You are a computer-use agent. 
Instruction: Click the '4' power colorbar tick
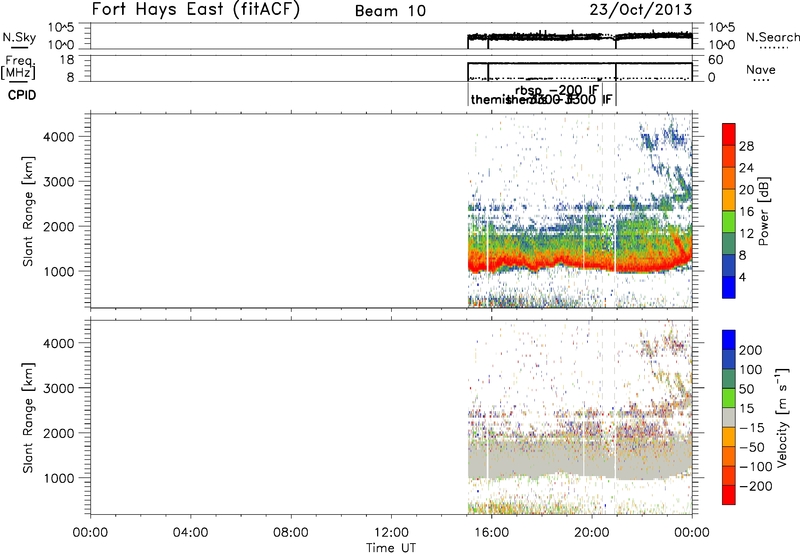[x=742, y=277]
